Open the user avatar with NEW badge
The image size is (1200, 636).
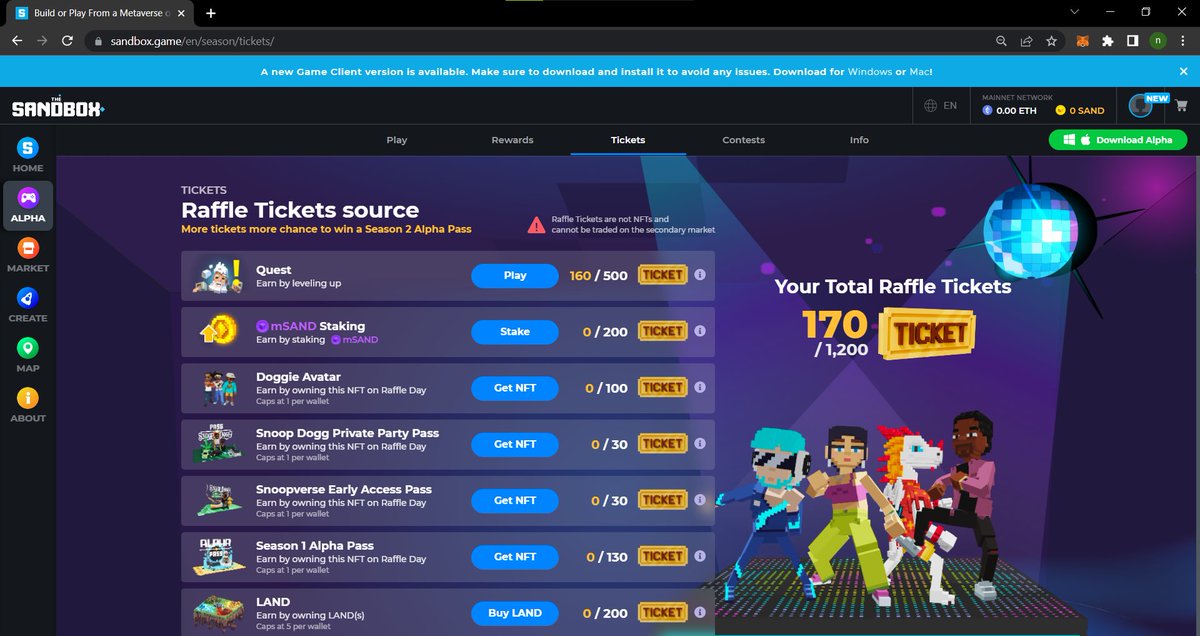pos(1142,105)
